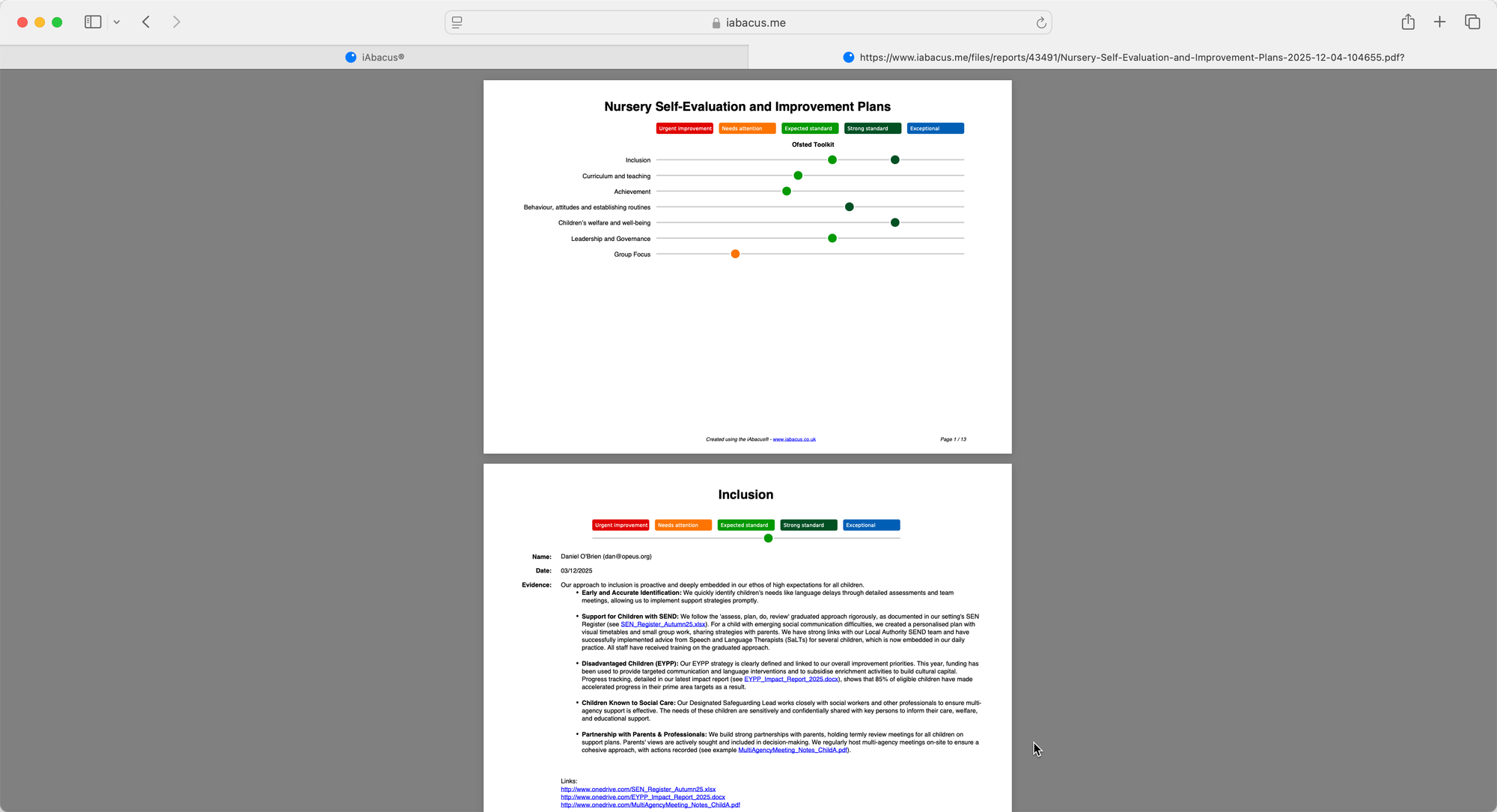The image size is (1497, 812).
Task: Click the blue Exceptional label in the Inclusion section
Action: (x=871, y=525)
